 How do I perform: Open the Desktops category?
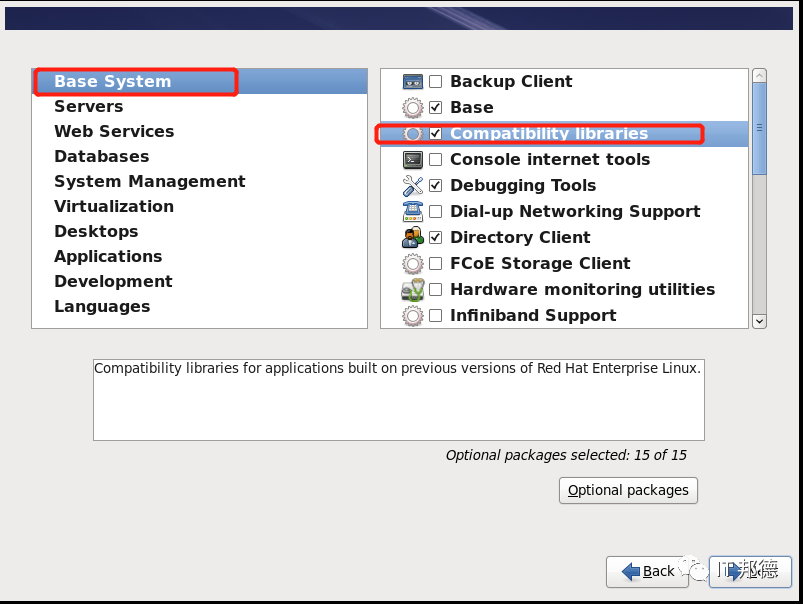tap(96, 232)
